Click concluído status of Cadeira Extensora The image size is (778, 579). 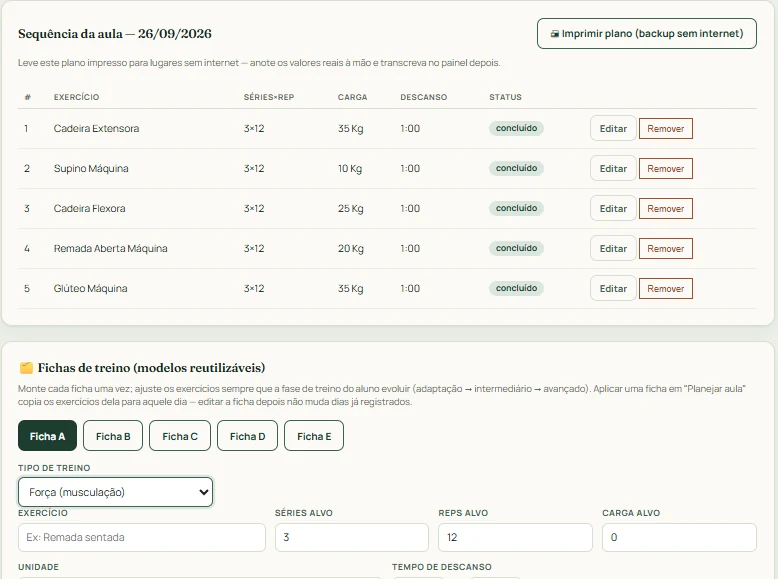(517, 129)
